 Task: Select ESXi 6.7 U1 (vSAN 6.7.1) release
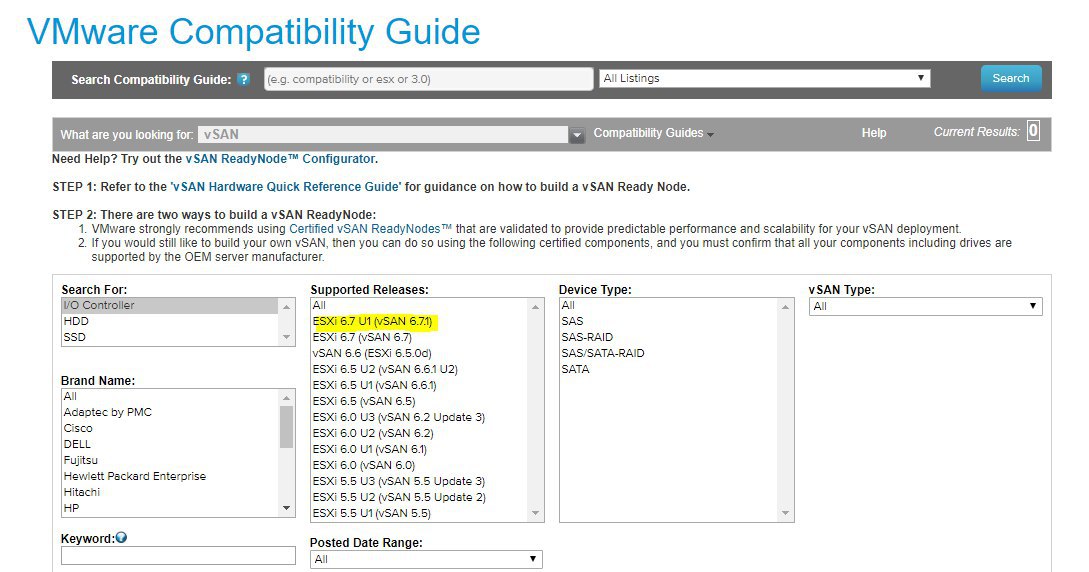(x=419, y=321)
